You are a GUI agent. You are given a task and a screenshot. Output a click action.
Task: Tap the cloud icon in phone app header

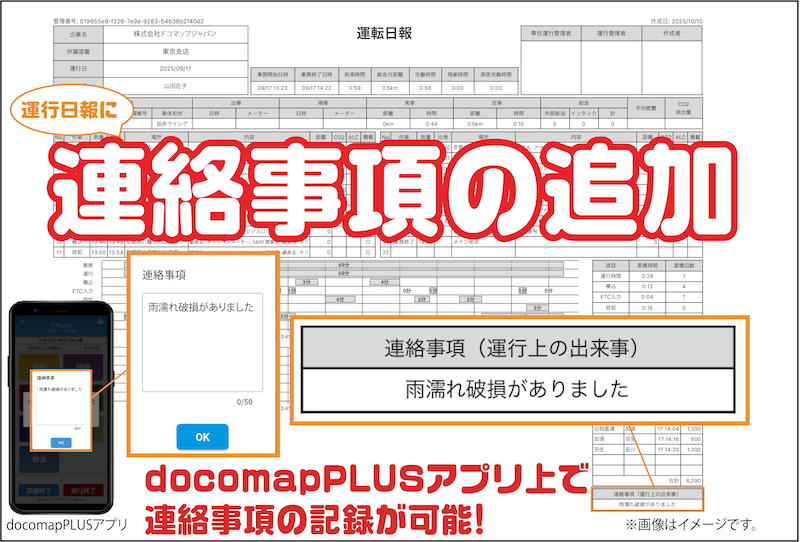(101, 323)
